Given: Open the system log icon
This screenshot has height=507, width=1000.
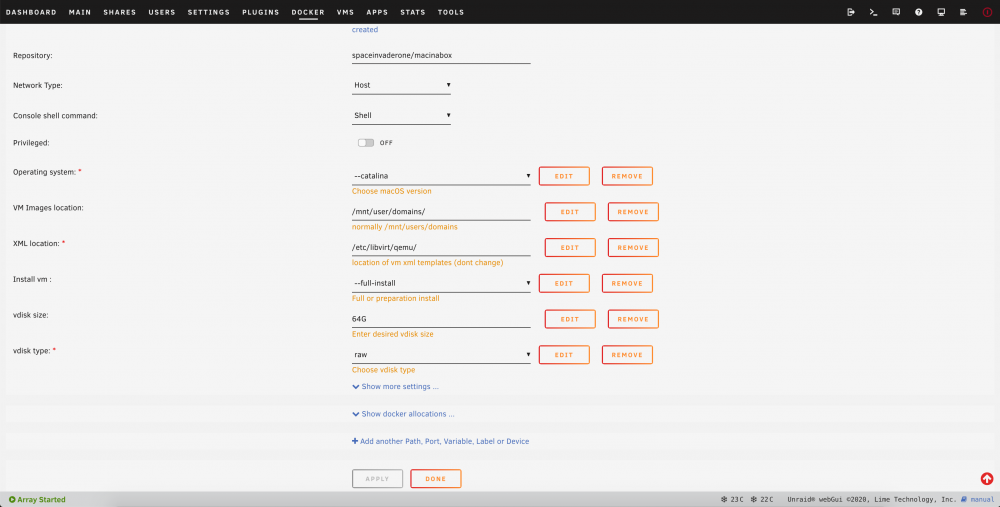Looking at the screenshot, I should point(963,12).
